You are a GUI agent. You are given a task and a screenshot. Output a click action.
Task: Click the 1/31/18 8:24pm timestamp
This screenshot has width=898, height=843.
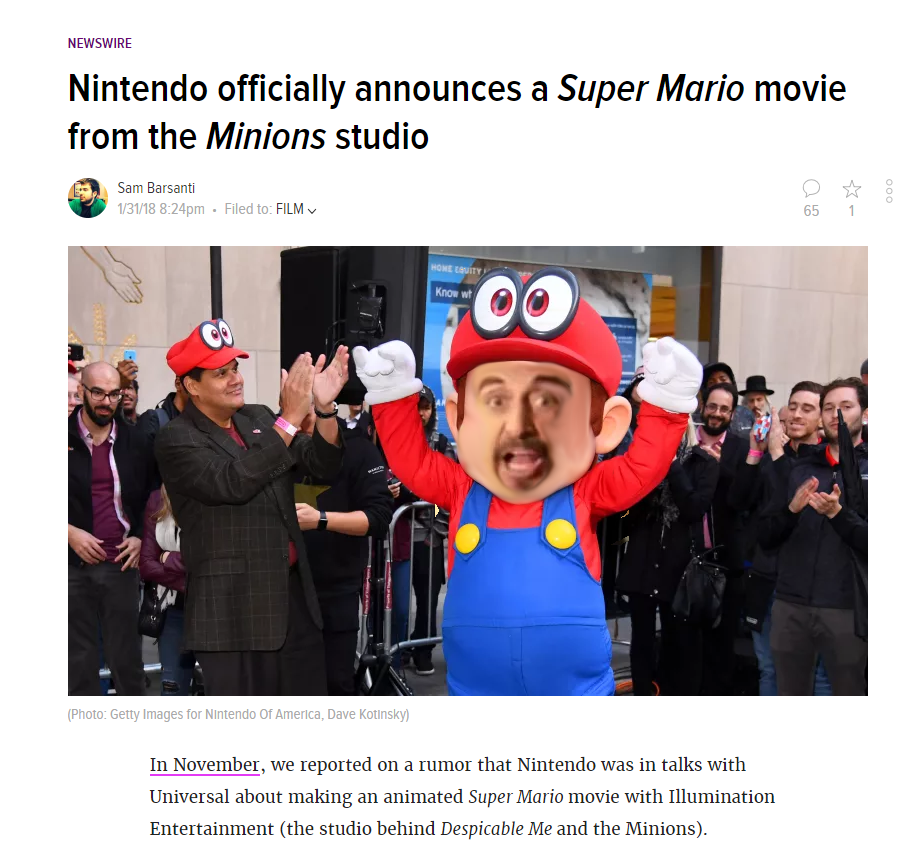coord(161,209)
